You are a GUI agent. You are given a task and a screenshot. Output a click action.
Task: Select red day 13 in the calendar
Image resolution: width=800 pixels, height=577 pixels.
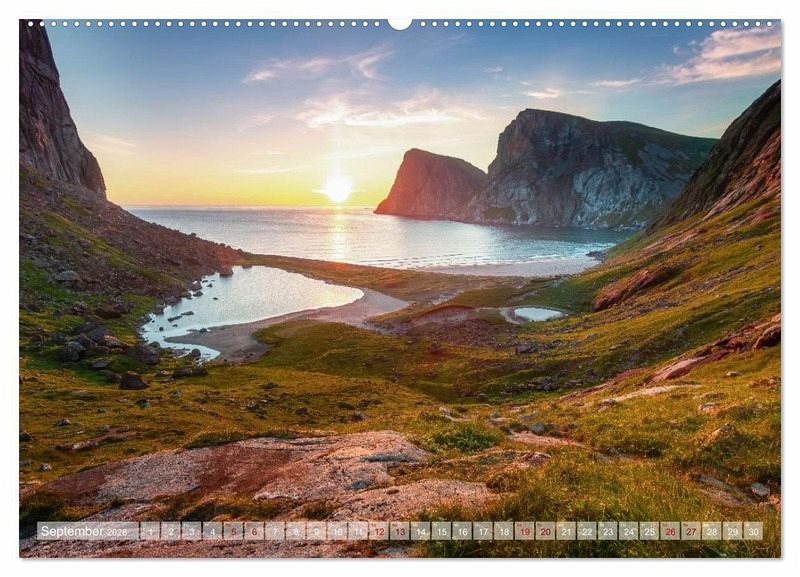399,531
